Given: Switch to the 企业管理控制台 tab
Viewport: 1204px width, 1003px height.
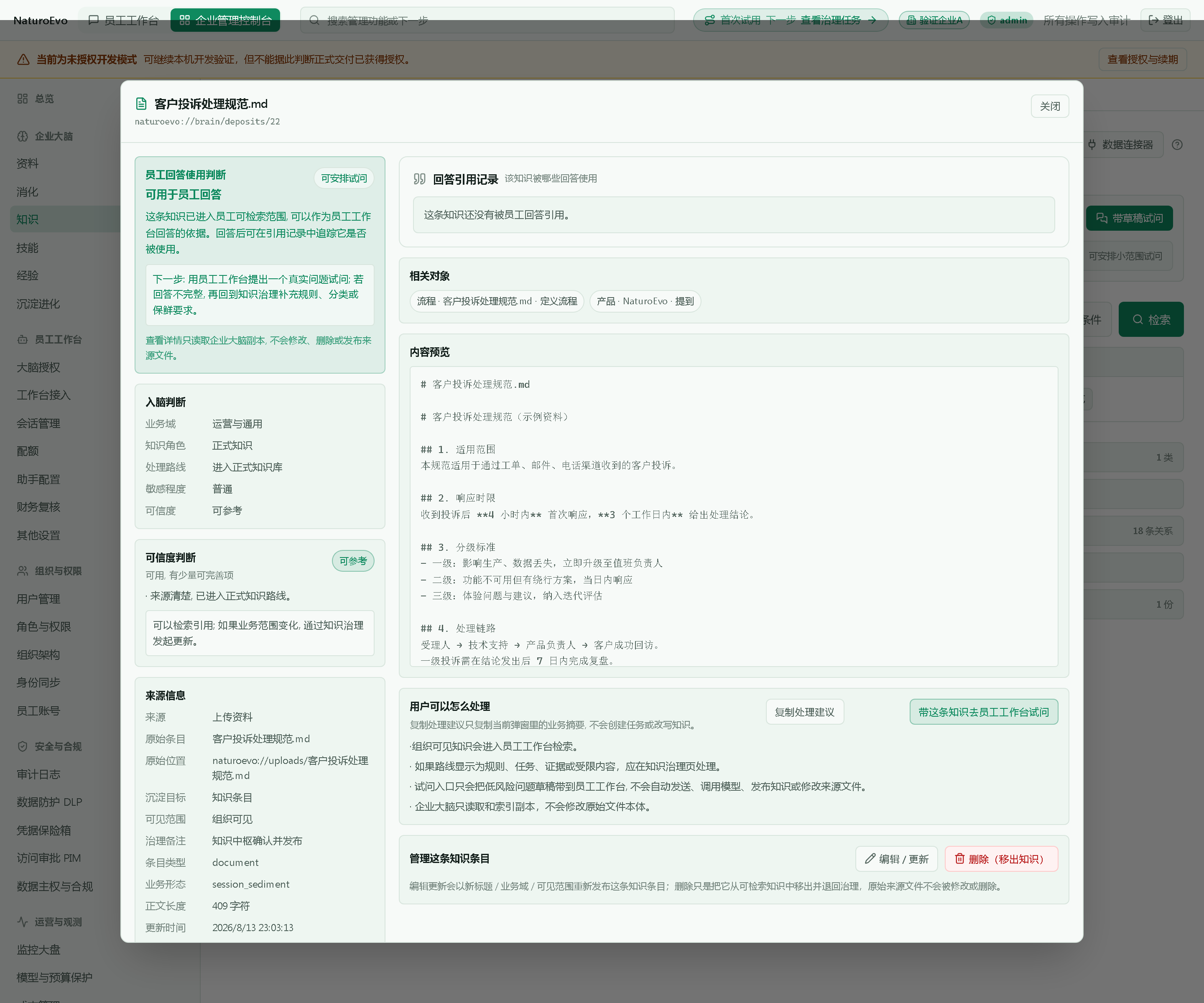Looking at the screenshot, I should [x=225, y=20].
